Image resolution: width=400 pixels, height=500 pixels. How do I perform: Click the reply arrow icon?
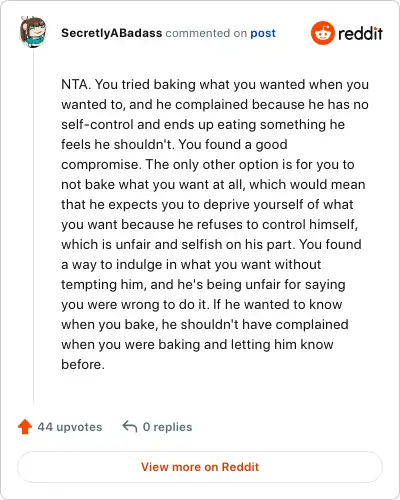coord(130,426)
